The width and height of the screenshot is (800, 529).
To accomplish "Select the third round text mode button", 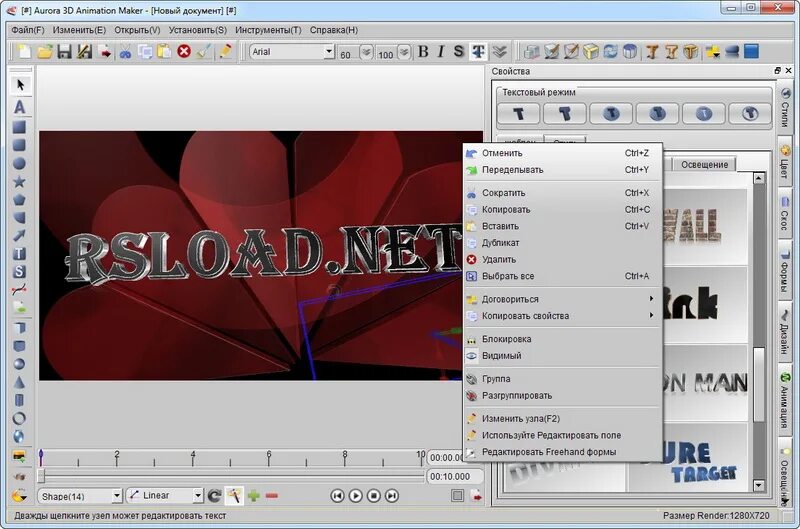I will (611, 113).
